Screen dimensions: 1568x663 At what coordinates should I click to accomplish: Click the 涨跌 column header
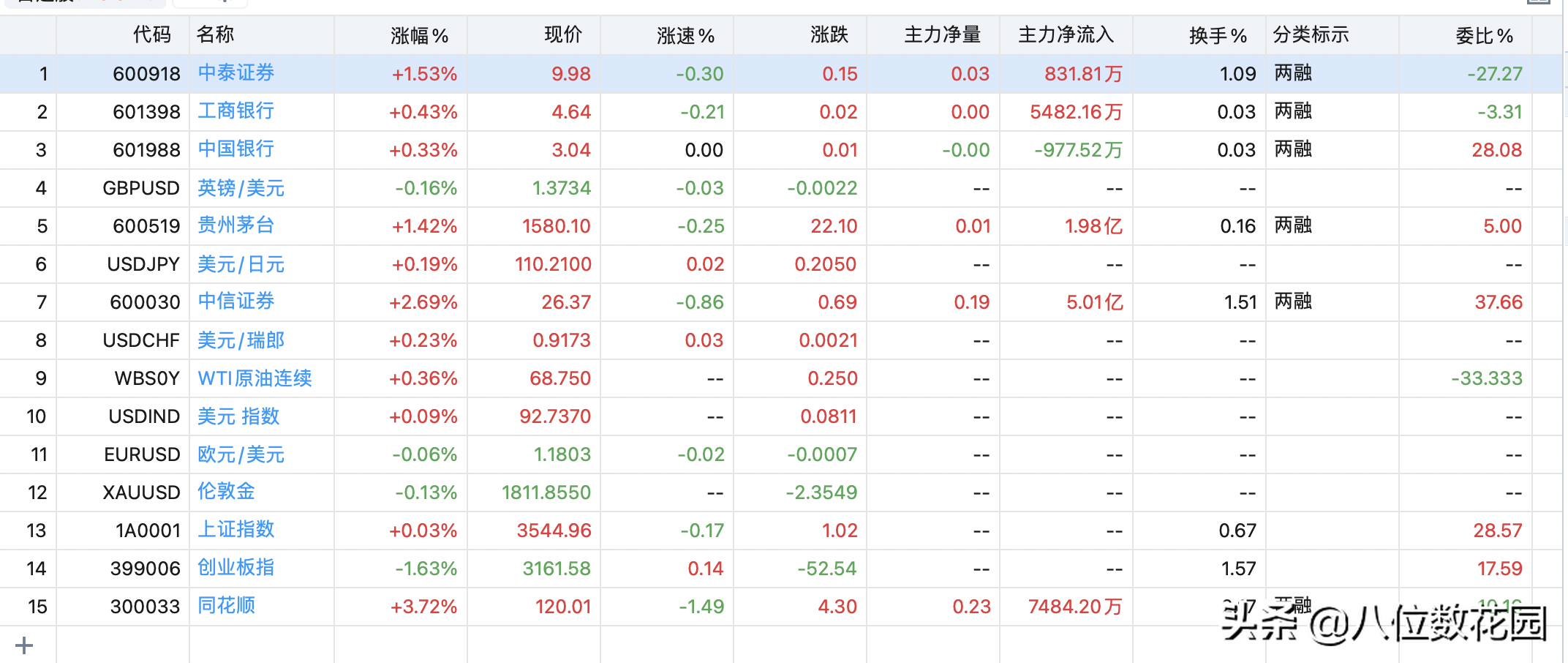point(829,35)
